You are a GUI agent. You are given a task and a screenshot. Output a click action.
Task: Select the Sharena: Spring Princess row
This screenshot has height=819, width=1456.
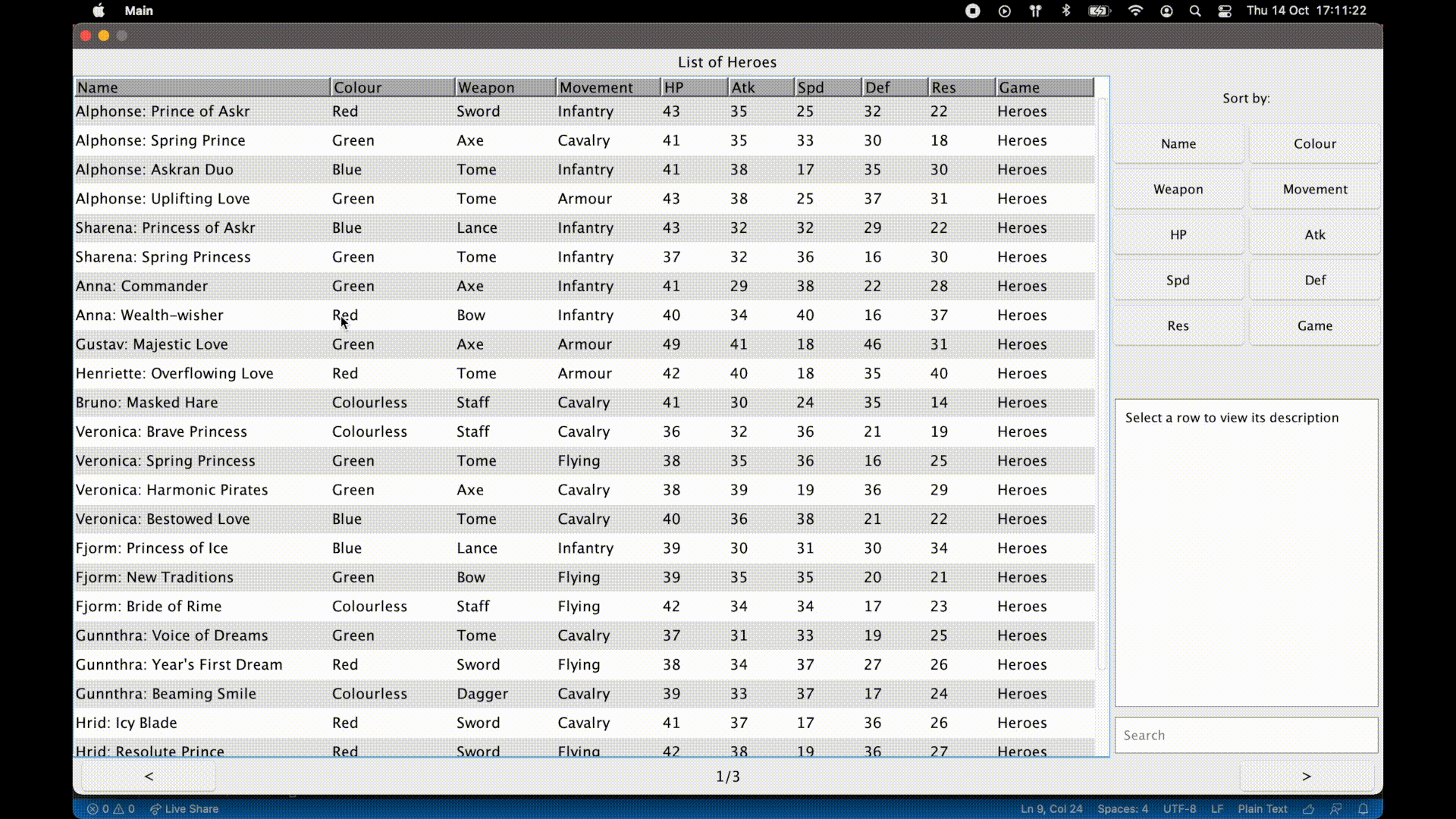click(x=585, y=257)
